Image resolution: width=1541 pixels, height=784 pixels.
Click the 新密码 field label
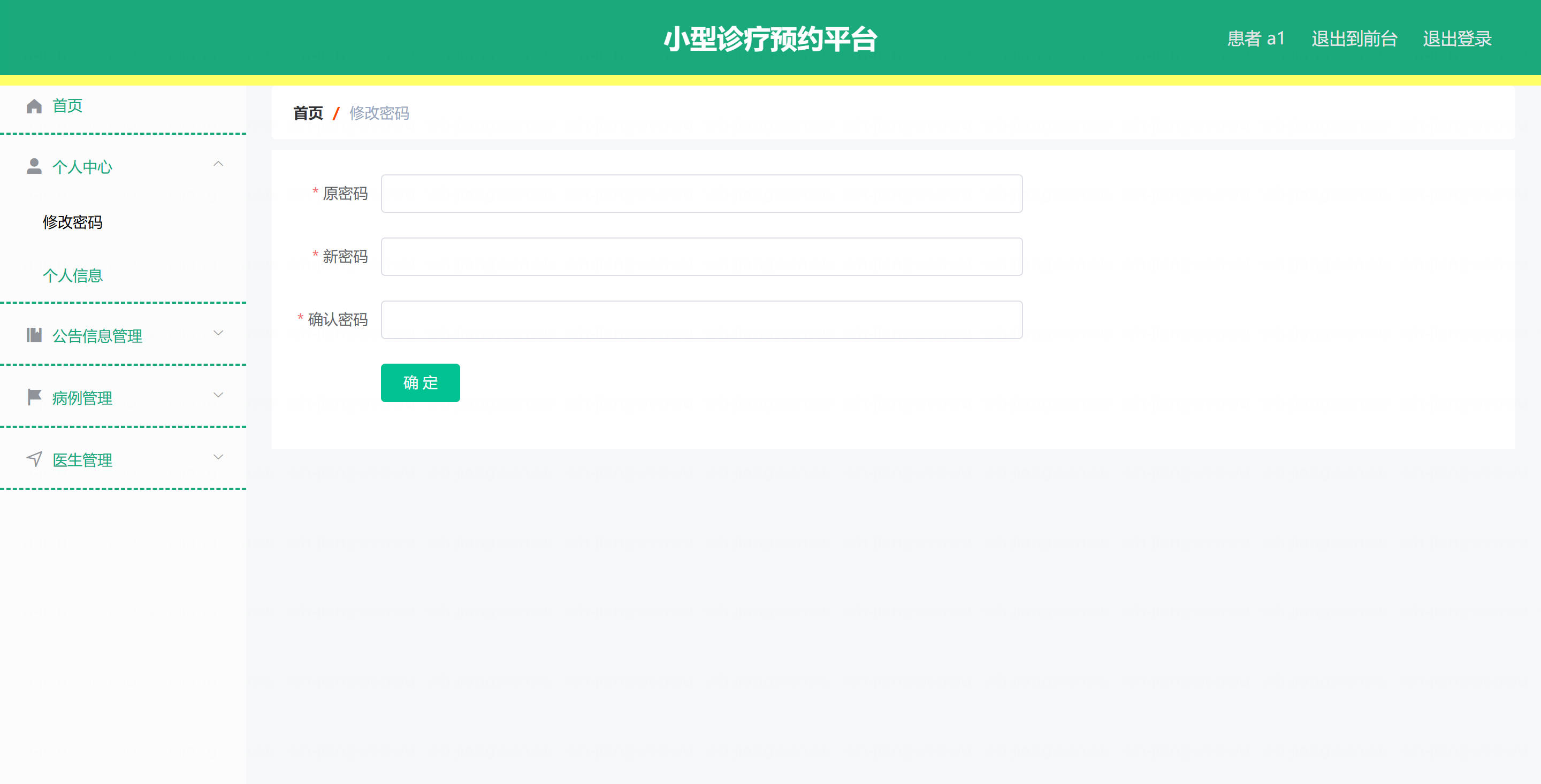pyautogui.click(x=345, y=257)
